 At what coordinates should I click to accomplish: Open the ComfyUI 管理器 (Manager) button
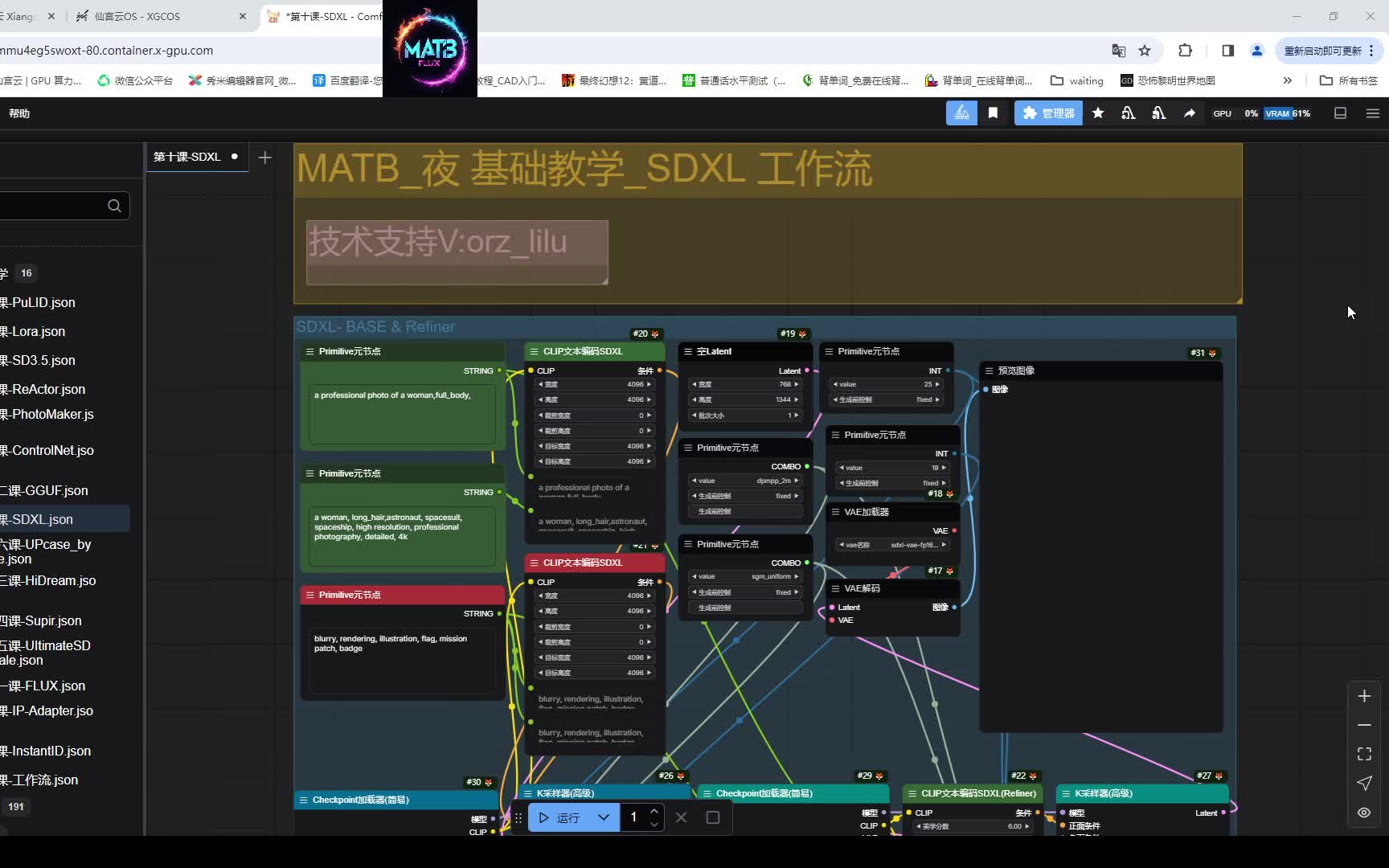[x=1048, y=113]
